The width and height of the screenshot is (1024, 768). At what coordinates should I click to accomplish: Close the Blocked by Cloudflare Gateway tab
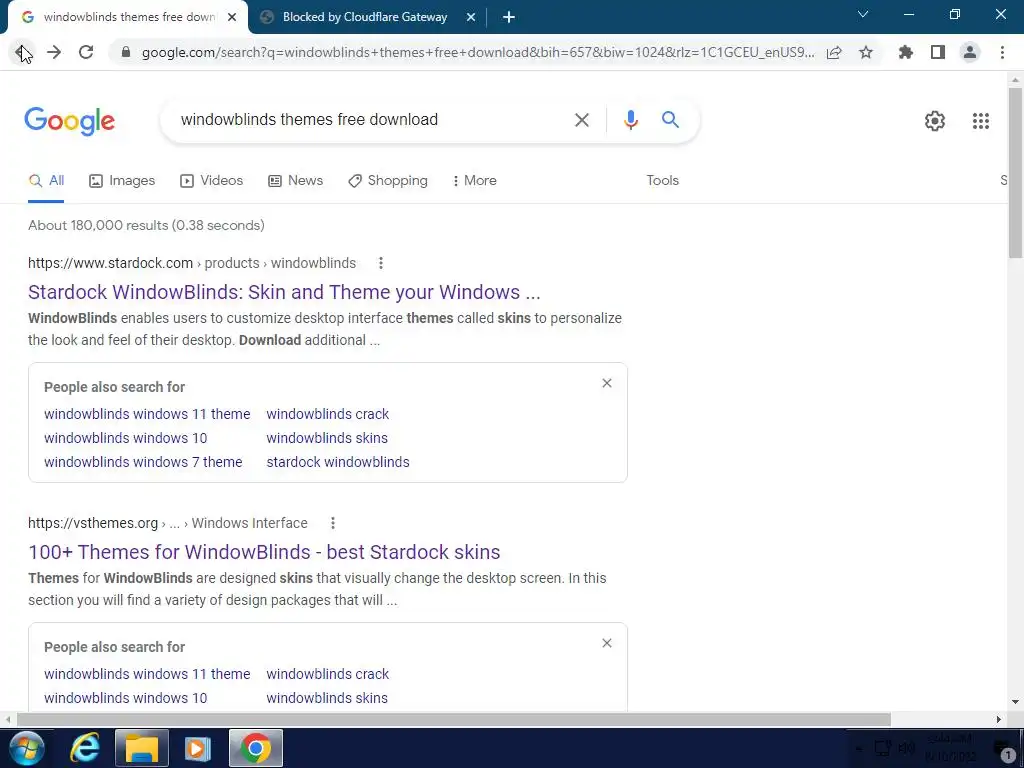click(471, 18)
